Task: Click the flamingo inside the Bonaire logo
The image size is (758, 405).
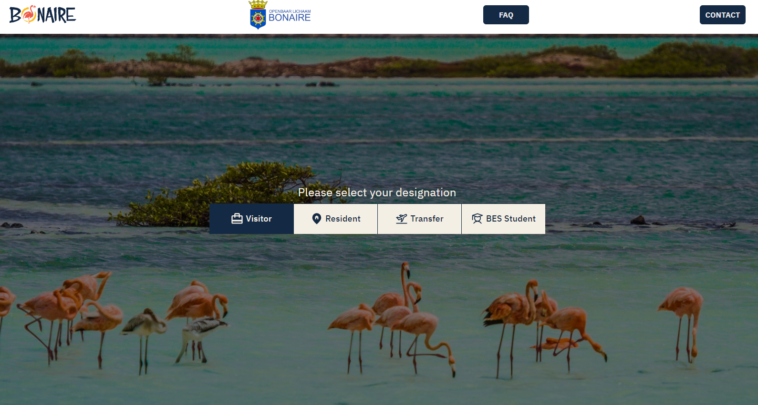Action: pyautogui.click(x=29, y=14)
